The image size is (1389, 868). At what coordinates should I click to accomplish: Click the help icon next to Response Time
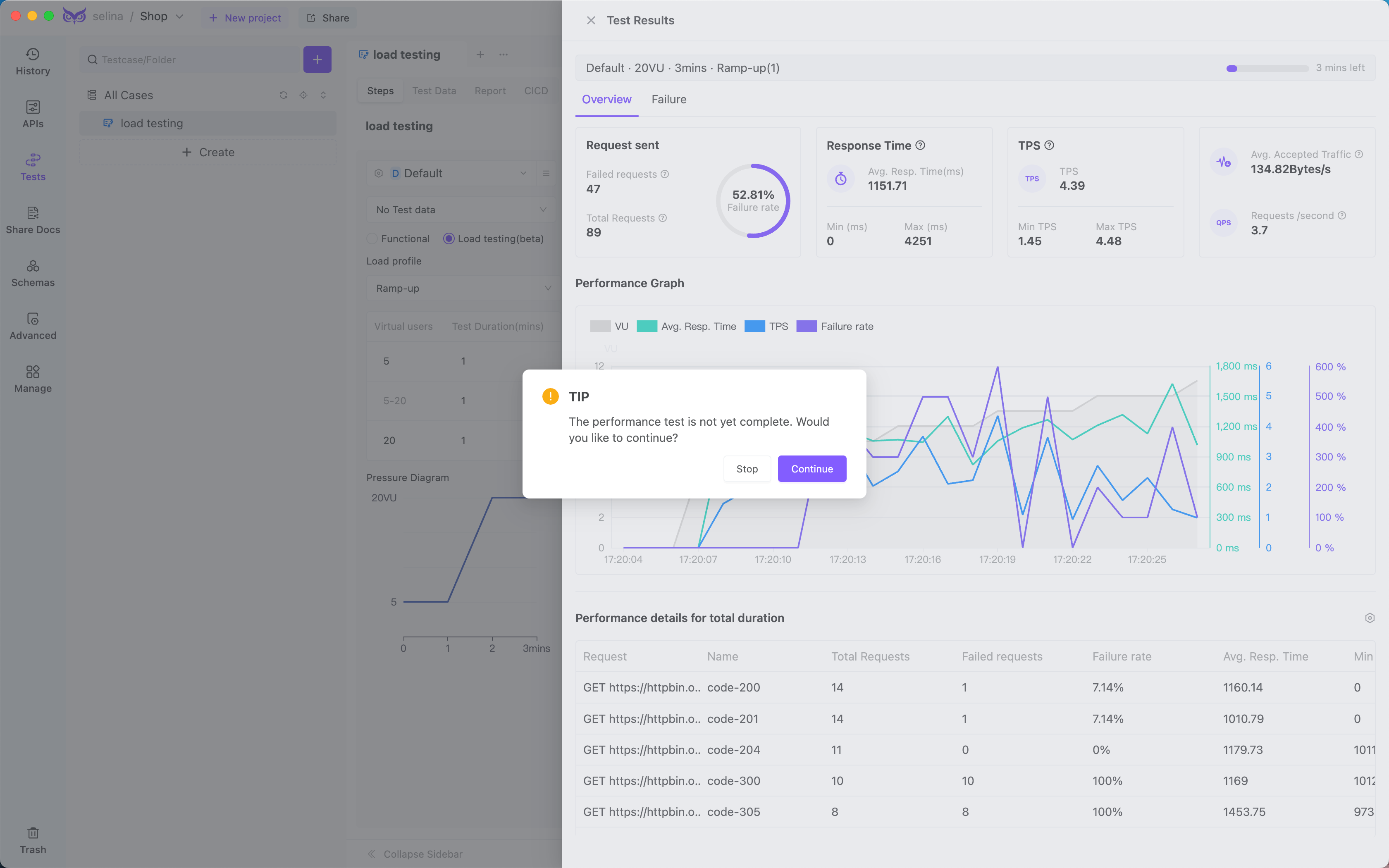920,145
